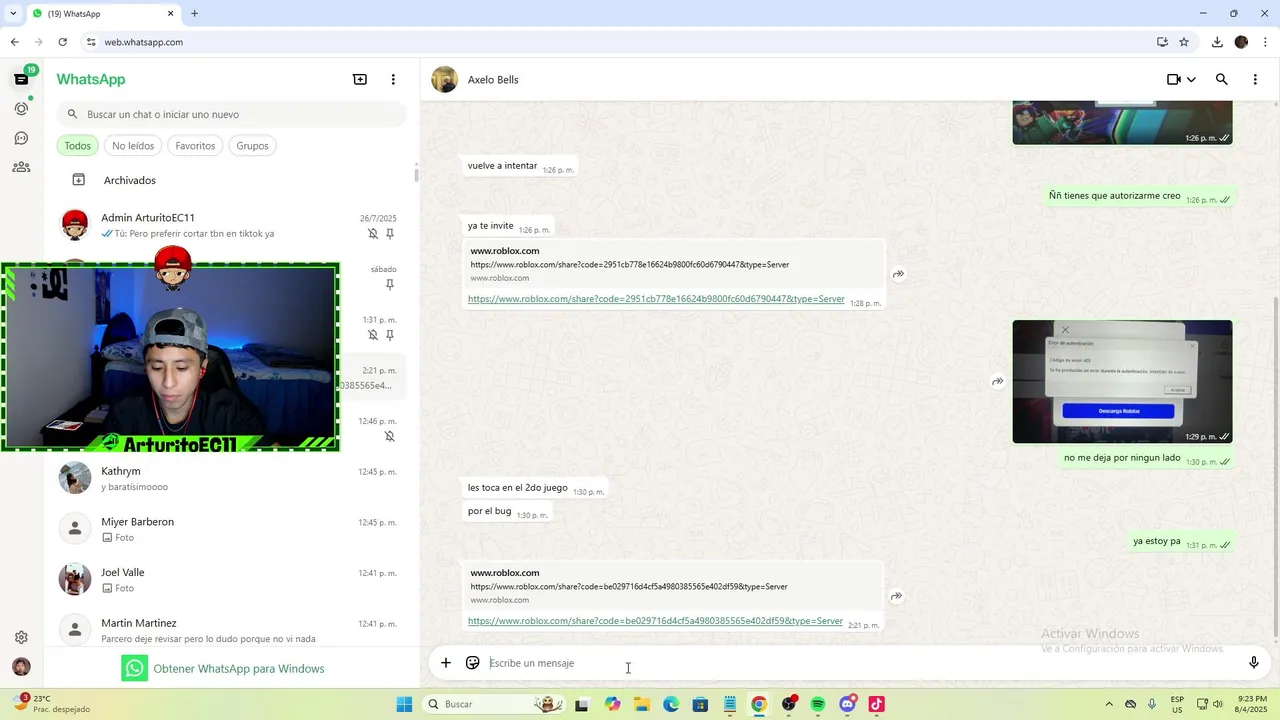Expand the Chrome tab search dropdown
The height and width of the screenshot is (720, 1280).
coord(12,14)
